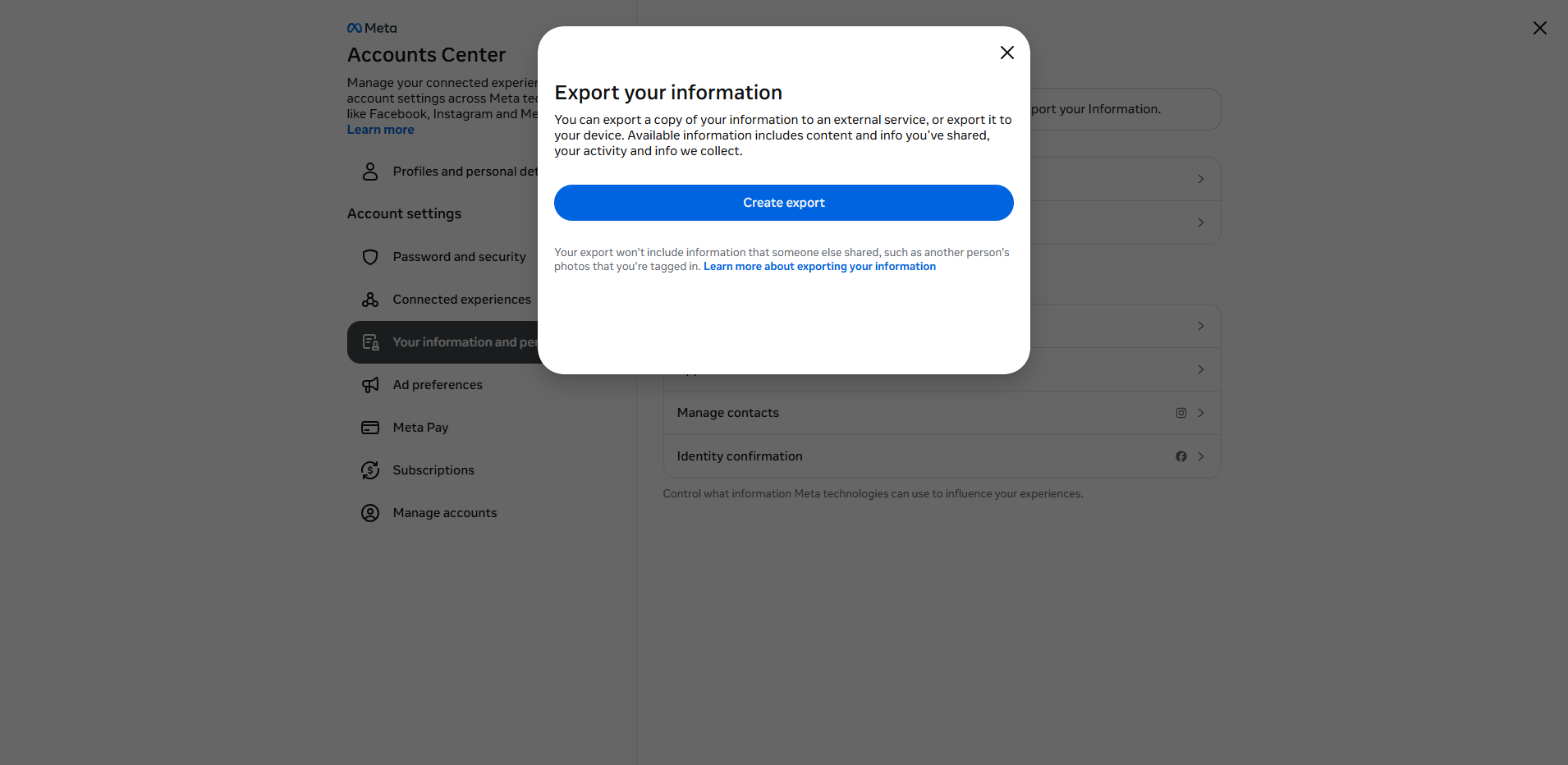Click the Subscriptions dollar icon
Image resolution: width=1568 pixels, height=765 pixels.
click(370, 470)
